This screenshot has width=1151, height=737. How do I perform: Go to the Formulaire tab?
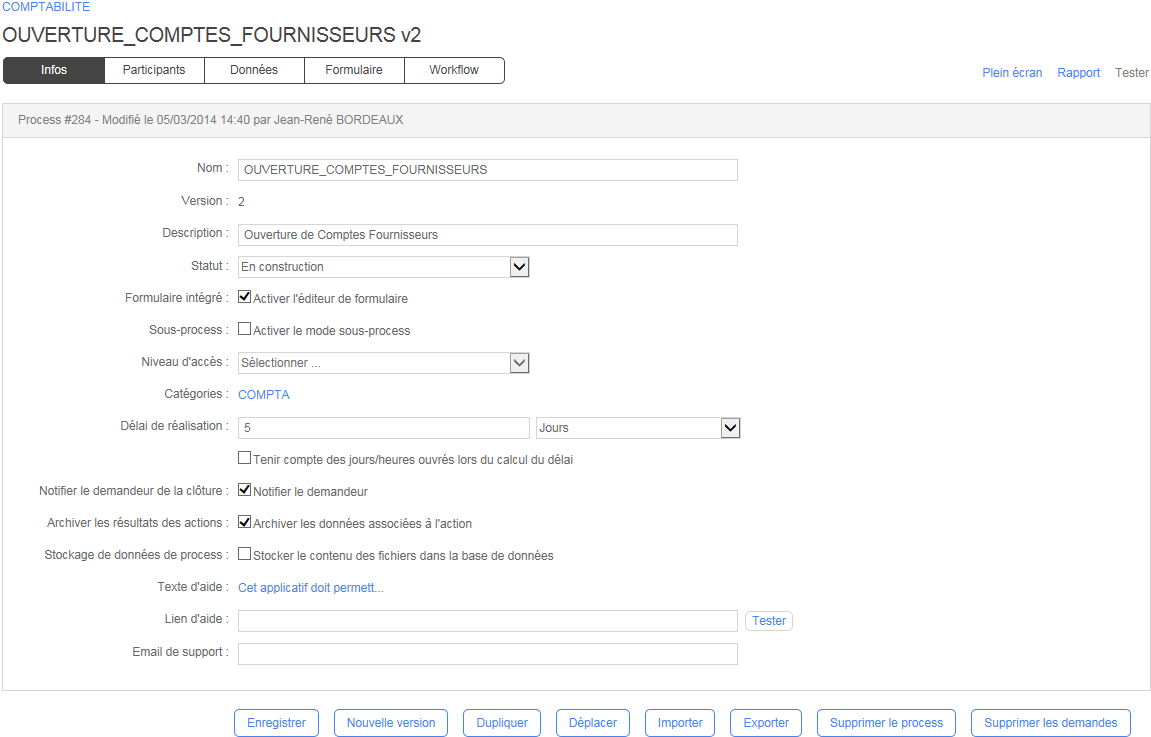coord(354,70)
